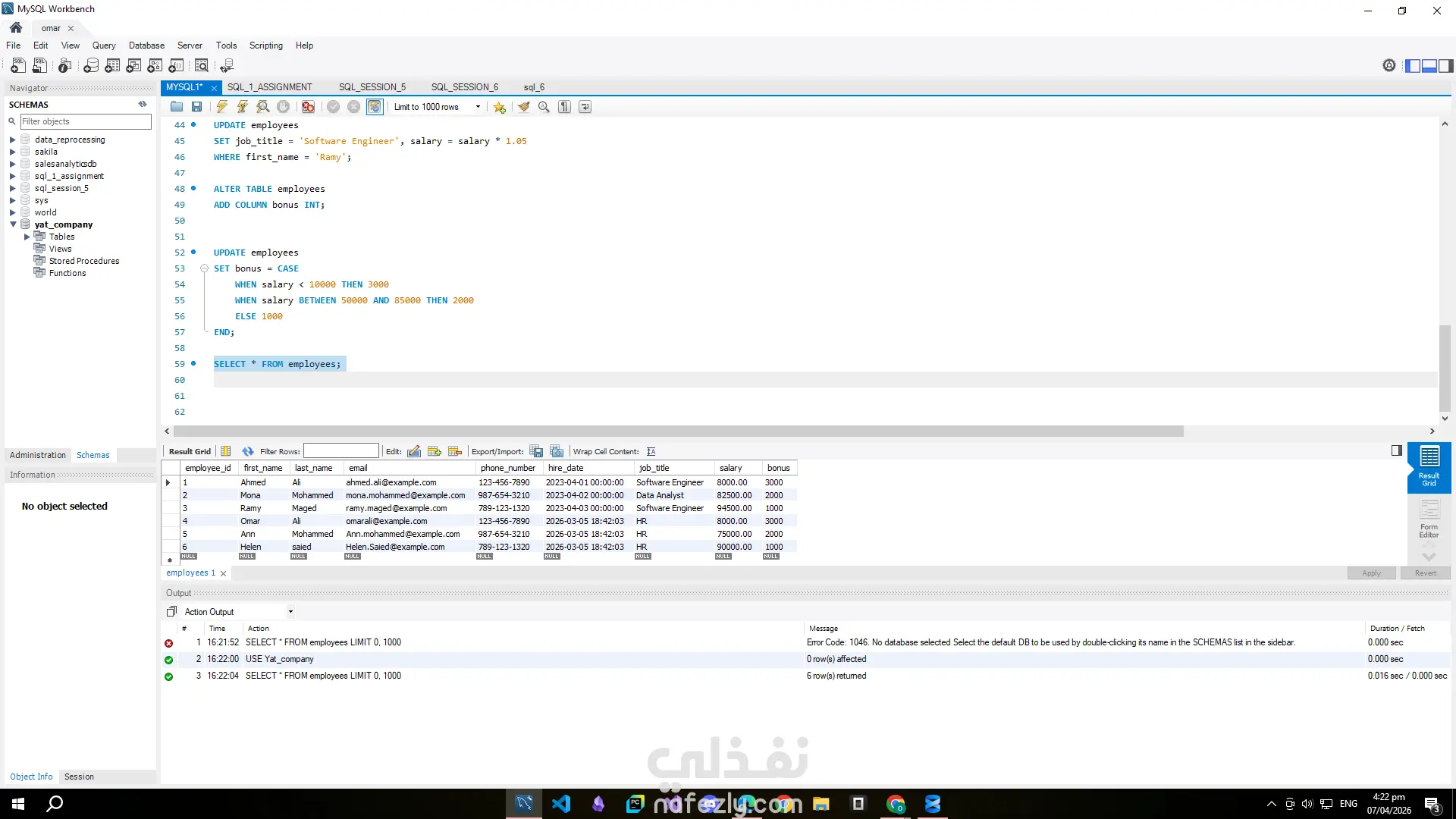
Task: Open the Session tab at bottom
Action: [x=79, y=777]
